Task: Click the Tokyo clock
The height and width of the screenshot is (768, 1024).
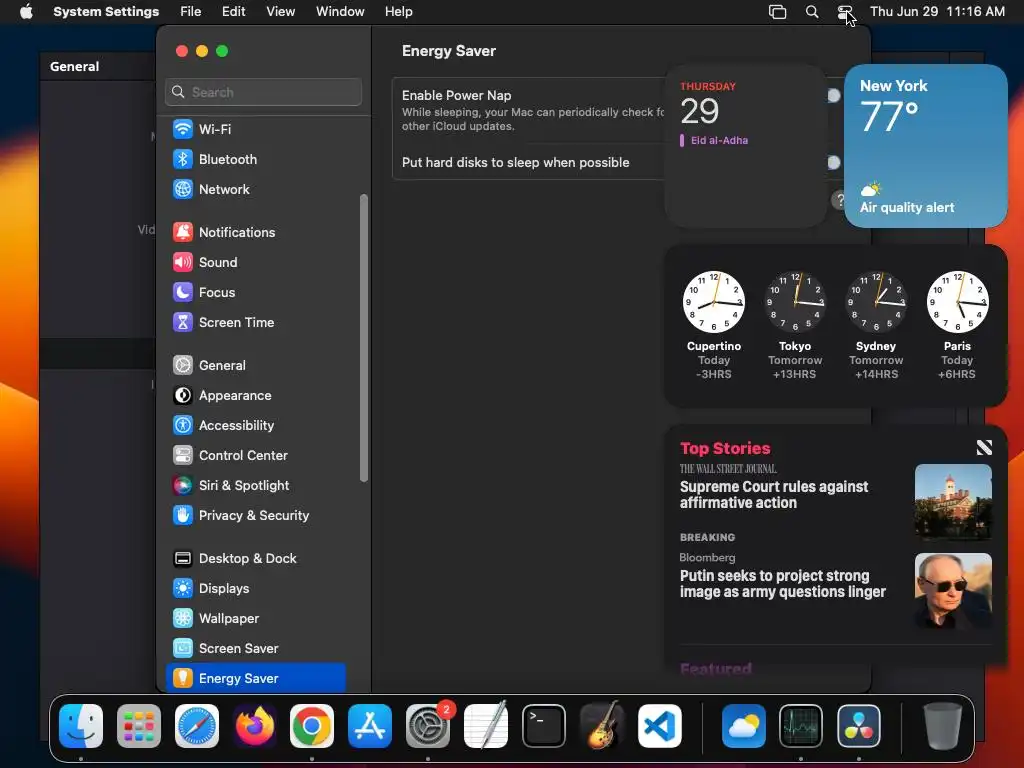Action: [x=795, y=302]
